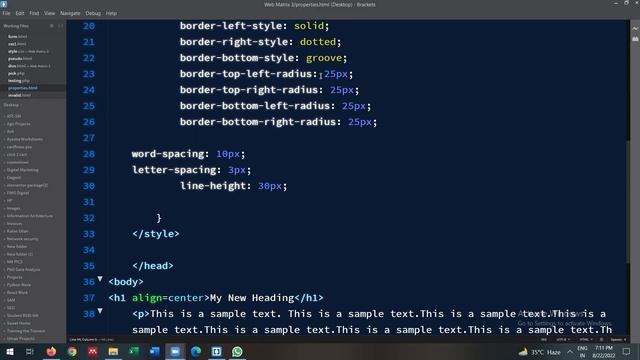
Task: Open the File menu
Action: pyautogui.click(x=6, y=13)
